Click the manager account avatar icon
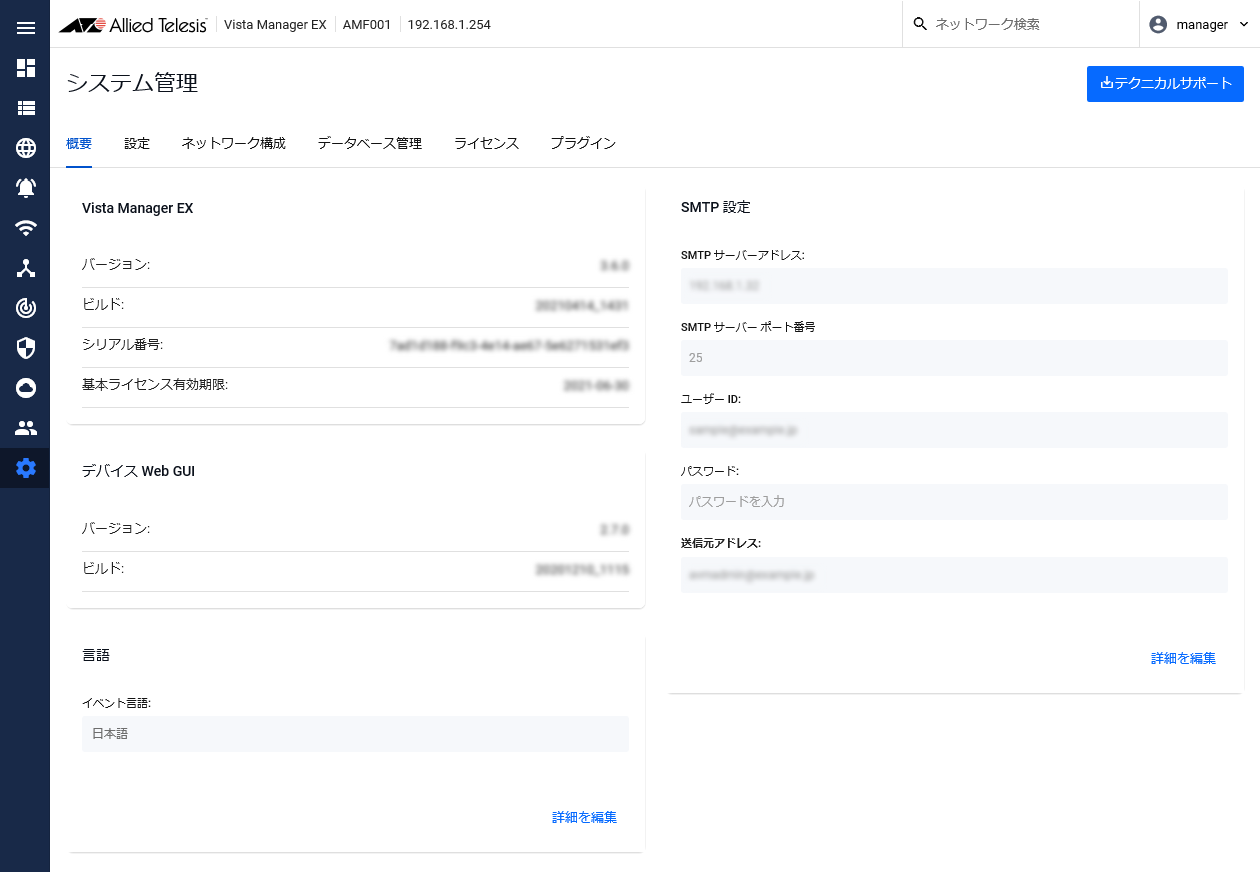The height and width of the screenshot is (872, 1260). (x=1158, y=24)
